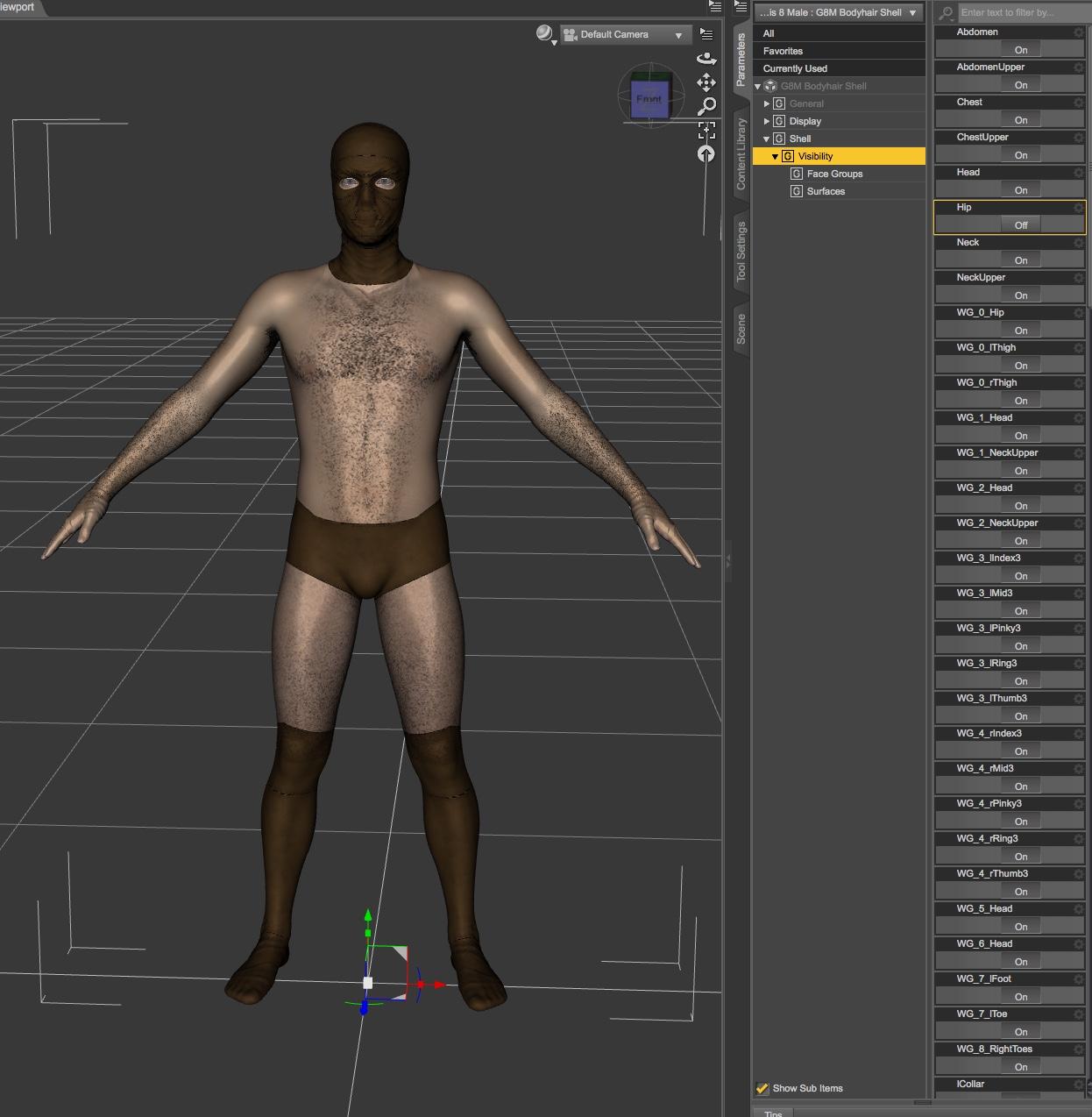Image resolution: width=1092 pixels, height=1117 pixels.
Task: Click the frame selection icon
Action: coord(706,130)
